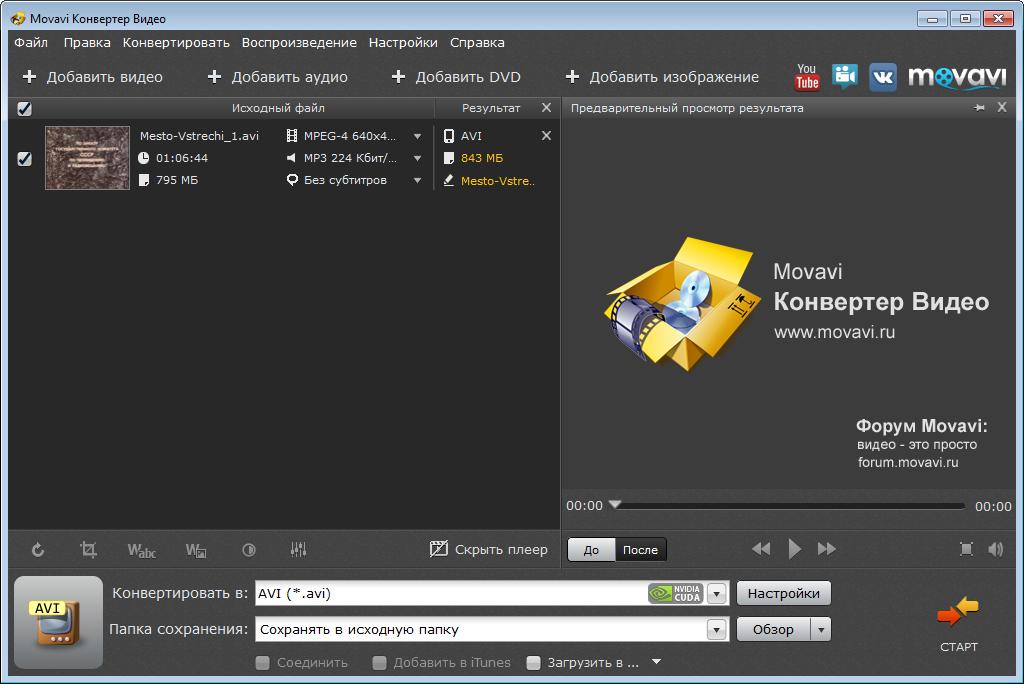Open the audio/video adjustments equalizer icon

(x=298, y=549)
